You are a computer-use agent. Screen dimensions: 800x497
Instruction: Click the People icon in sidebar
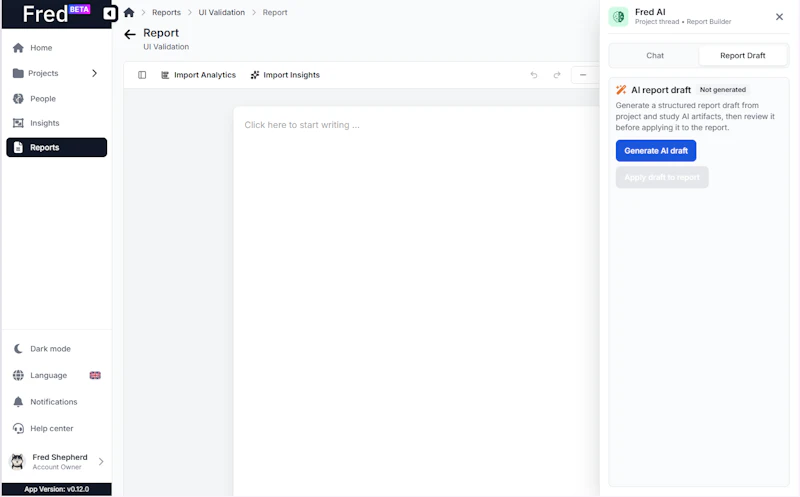18,98
